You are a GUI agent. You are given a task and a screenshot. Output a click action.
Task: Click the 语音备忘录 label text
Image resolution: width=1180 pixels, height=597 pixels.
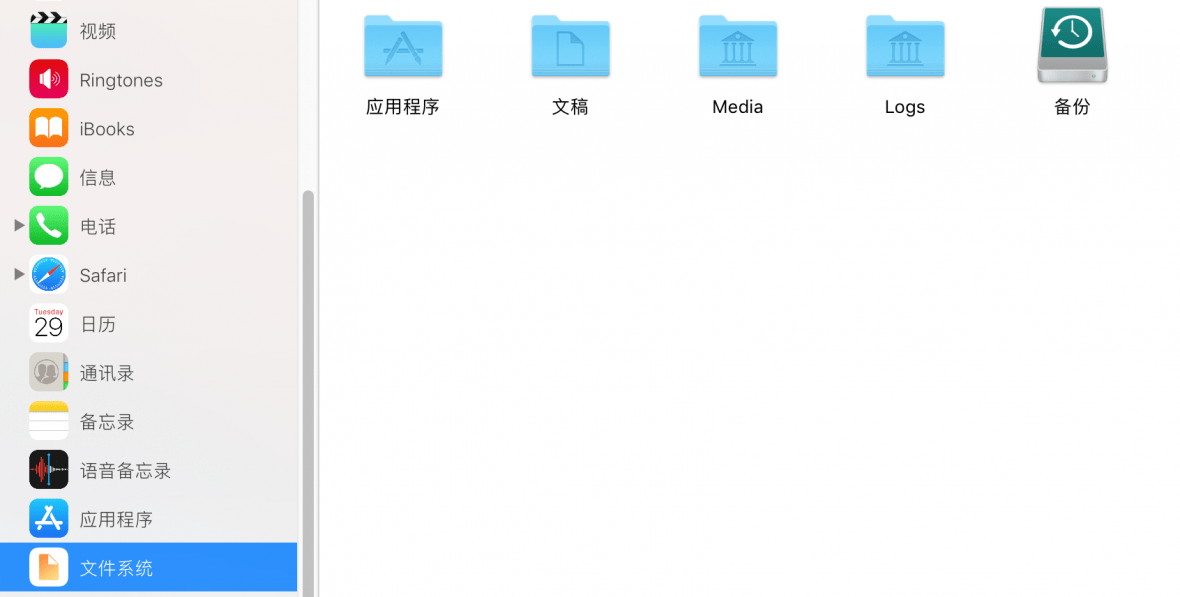click(126, 471)
